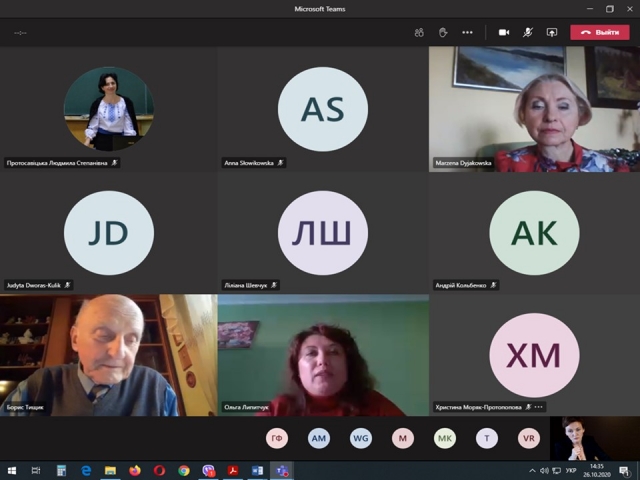Viewport: 640px width, 480px height.
Task: Select the XM avatar of Христина Моряк-Протопопова
Action: [x=534, y=355]
